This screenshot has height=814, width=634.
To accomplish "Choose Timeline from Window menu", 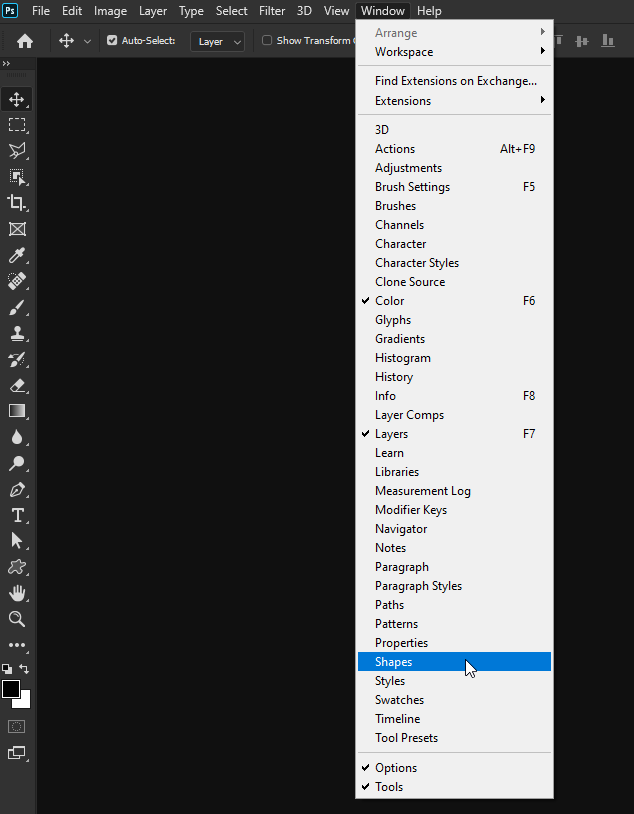I will pos(454,718).
